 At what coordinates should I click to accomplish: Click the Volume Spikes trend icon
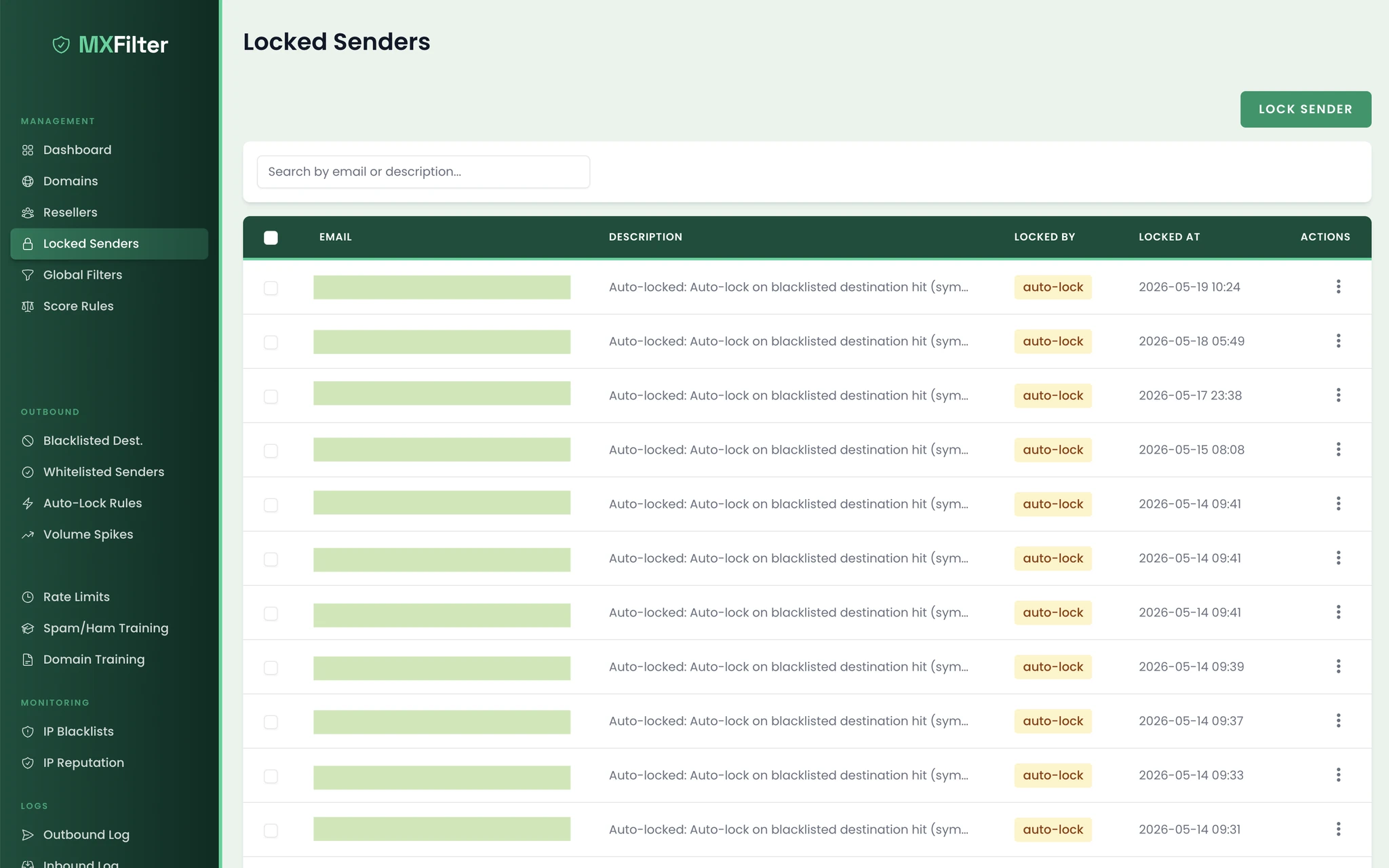[28, 534]
